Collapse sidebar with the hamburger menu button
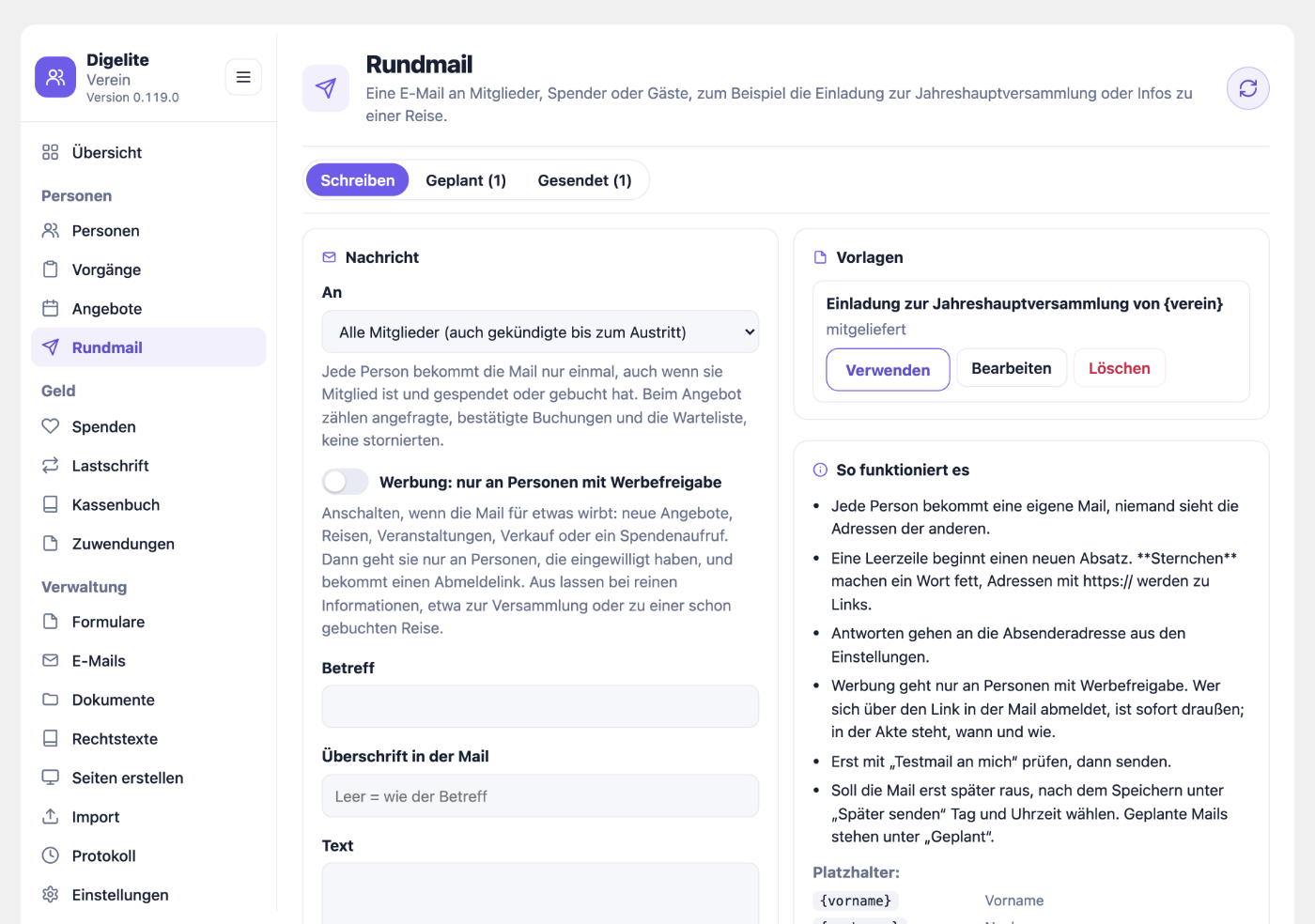The width and height of the screenshot is (1315, 924). click(243, 77)
